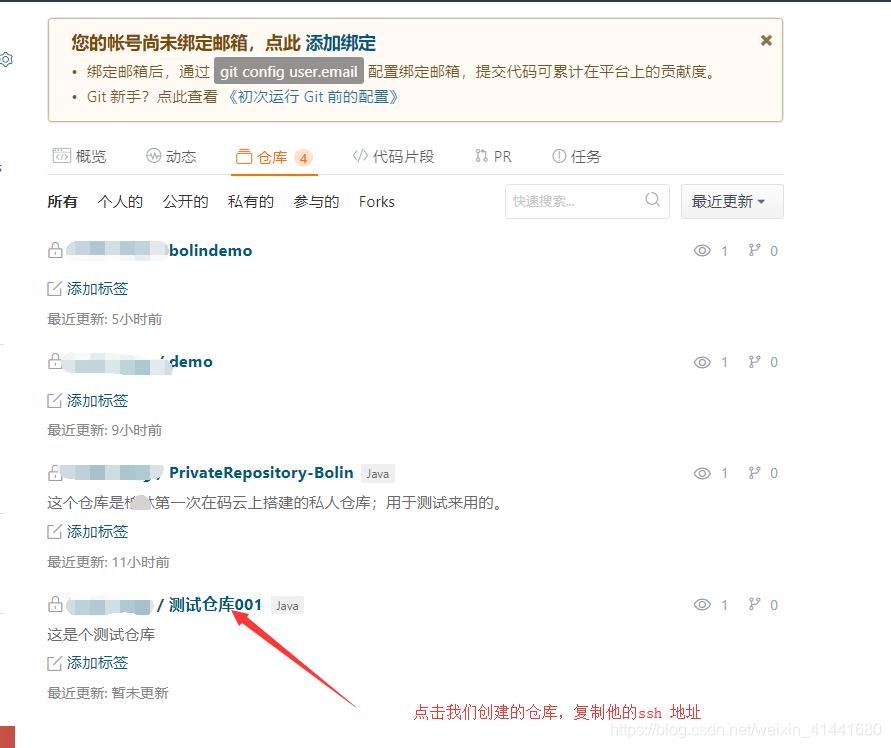Filter repositories by 参与的
Screen dimensions: 891x748
click(316, 202)
